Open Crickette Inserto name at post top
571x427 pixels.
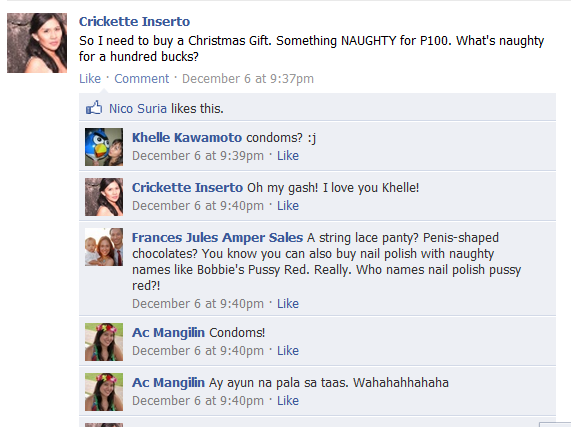click(x=134, y=21)
